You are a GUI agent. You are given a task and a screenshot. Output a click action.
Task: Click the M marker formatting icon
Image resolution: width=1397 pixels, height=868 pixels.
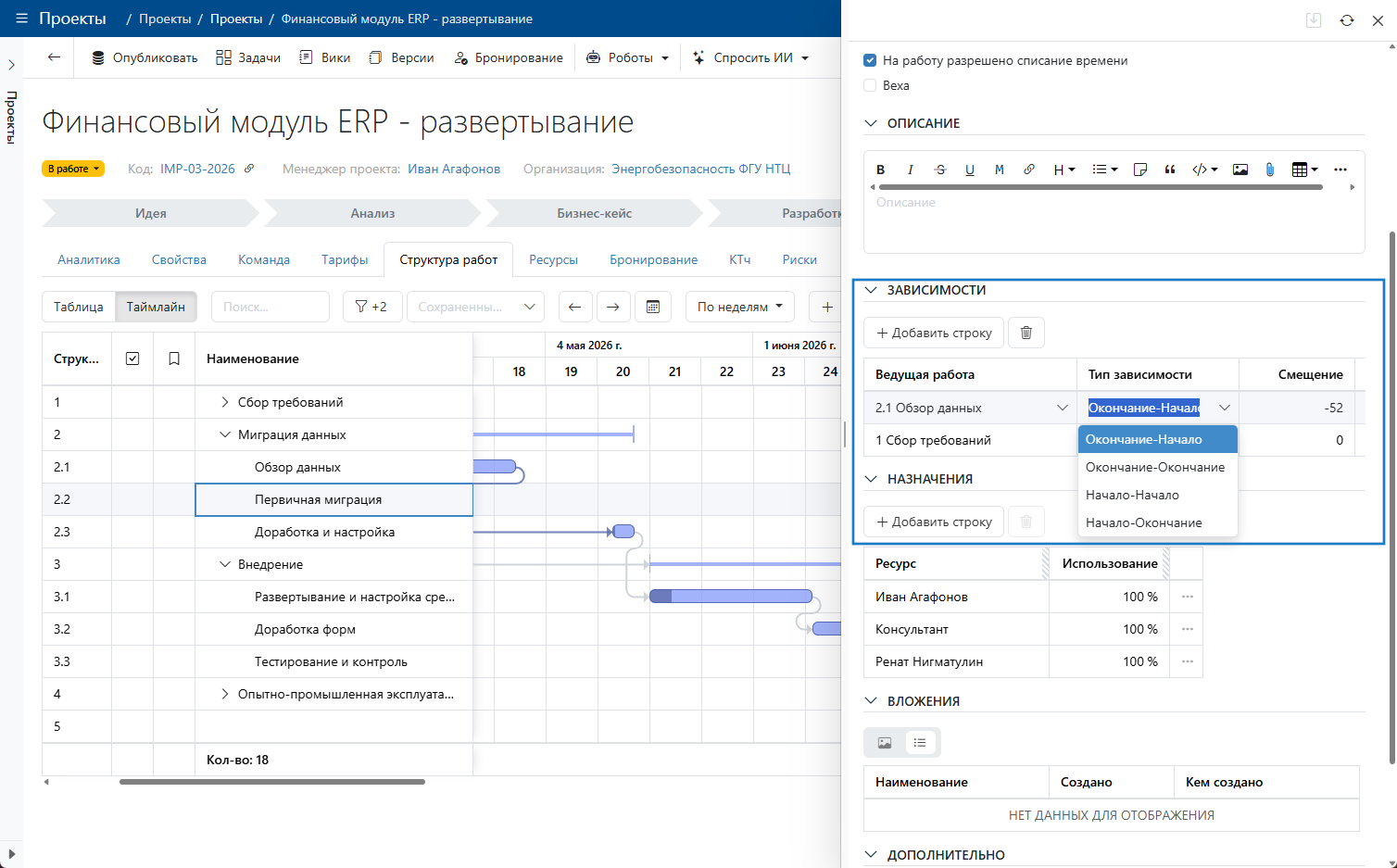(x=1000, y=170)
